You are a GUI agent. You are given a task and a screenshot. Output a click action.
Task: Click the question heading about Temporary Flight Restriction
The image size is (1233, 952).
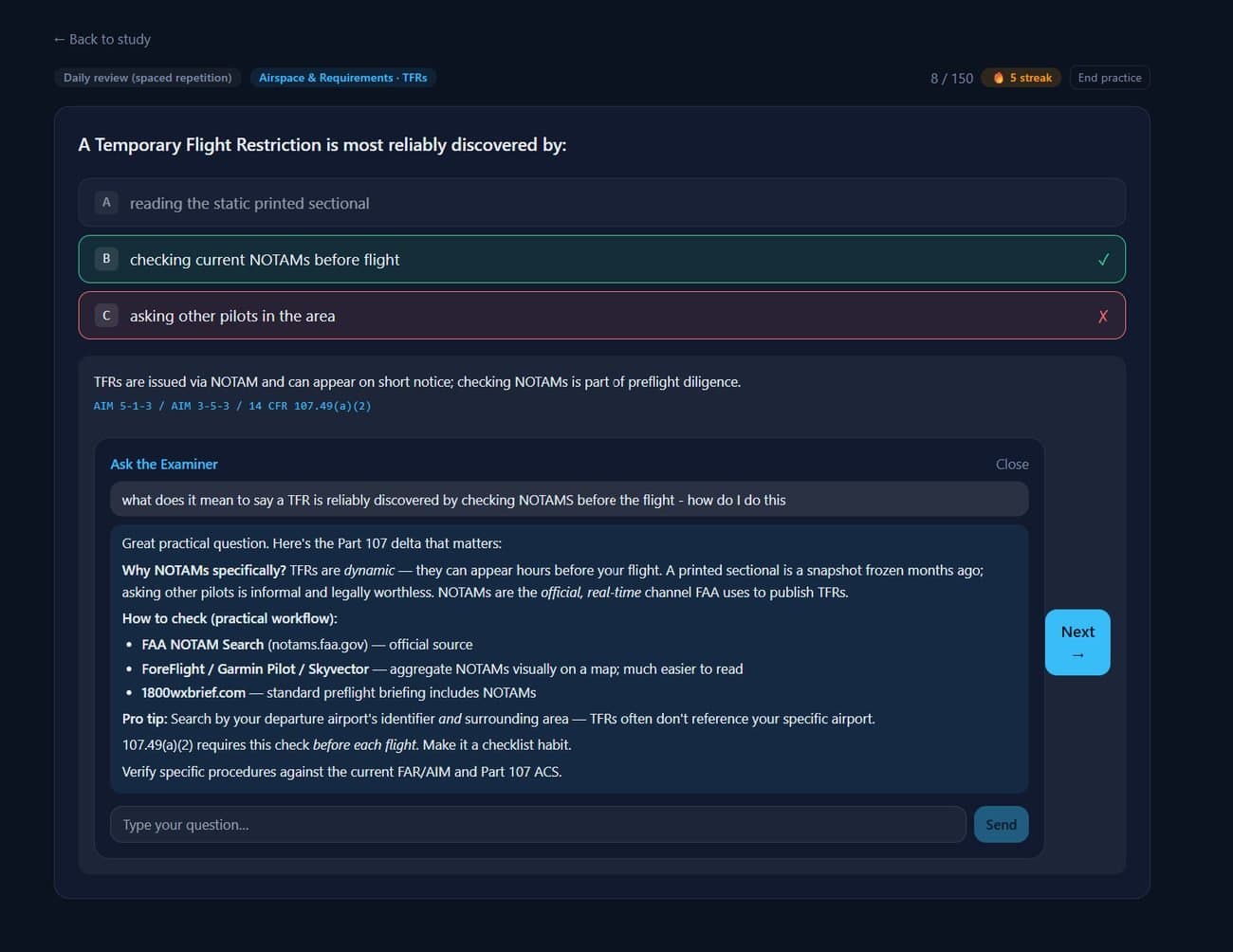pos(322,144)
